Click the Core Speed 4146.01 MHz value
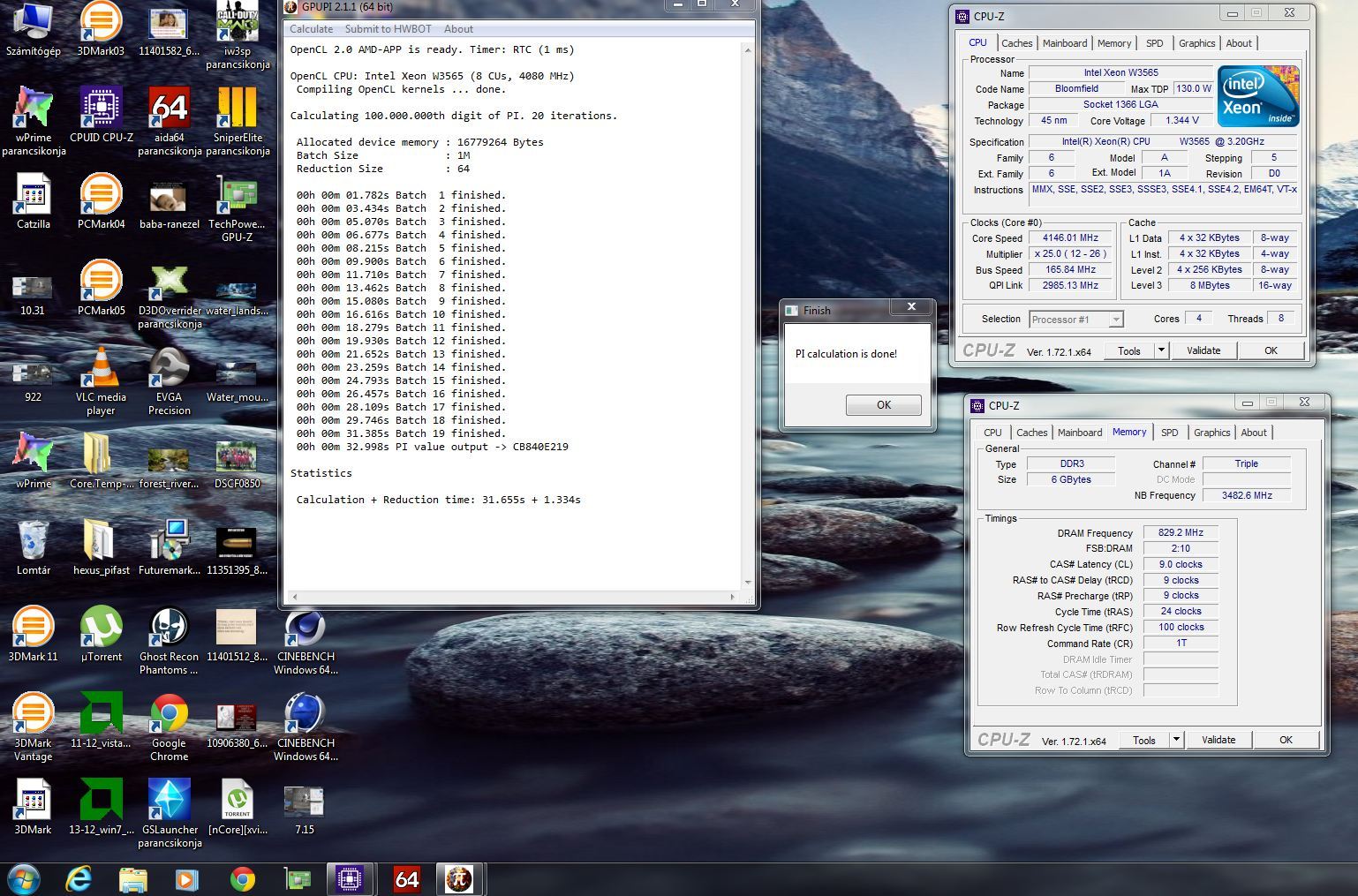1358x896 pixels. tap(1070, 238)
